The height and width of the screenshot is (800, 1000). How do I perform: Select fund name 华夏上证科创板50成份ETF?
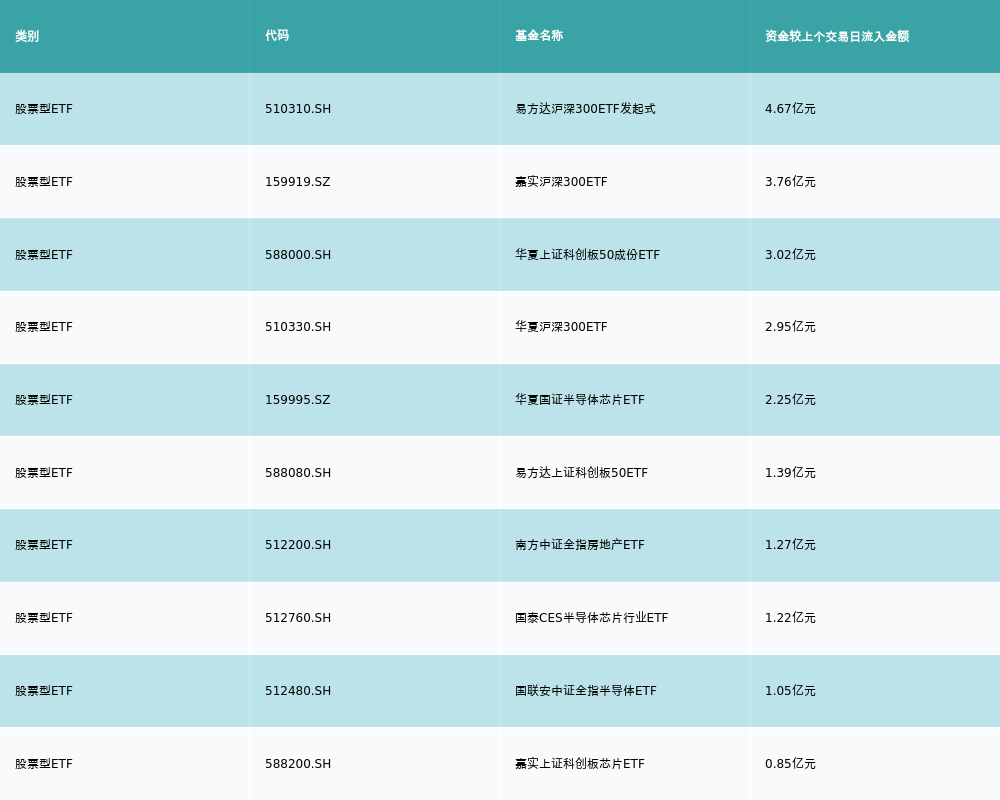coord(587,255)
